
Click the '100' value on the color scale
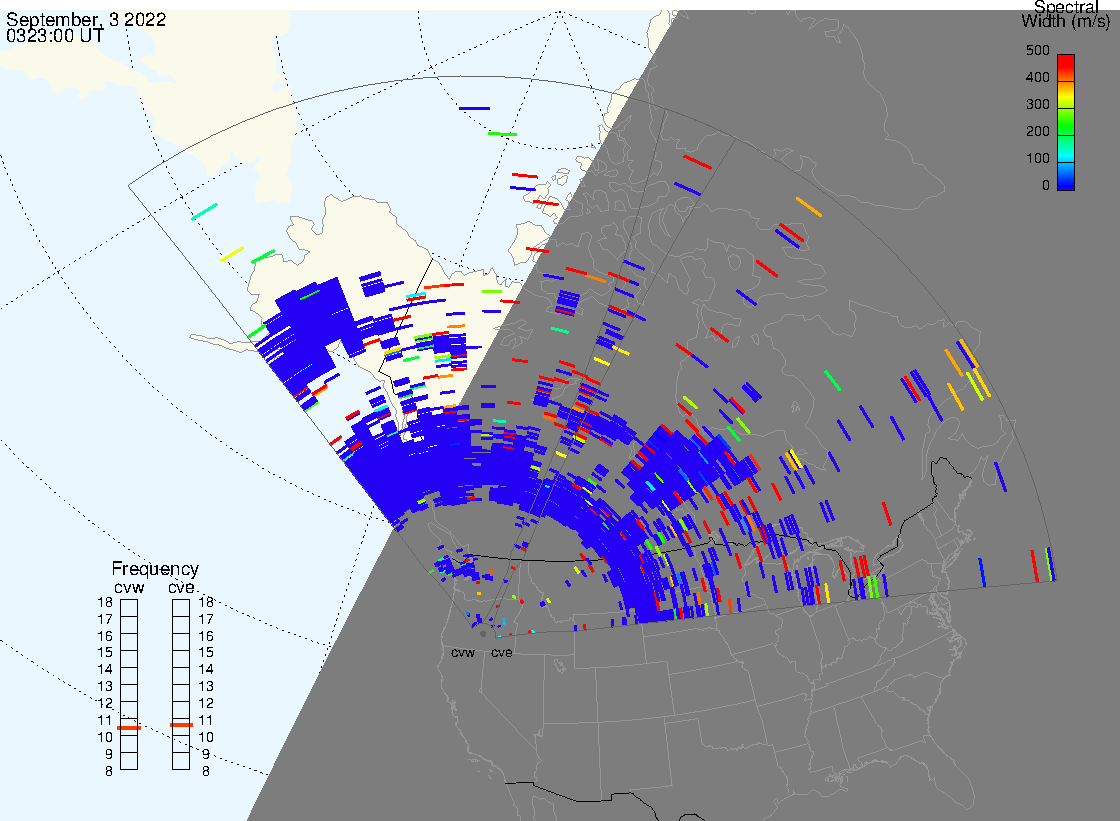point(1037,159)
